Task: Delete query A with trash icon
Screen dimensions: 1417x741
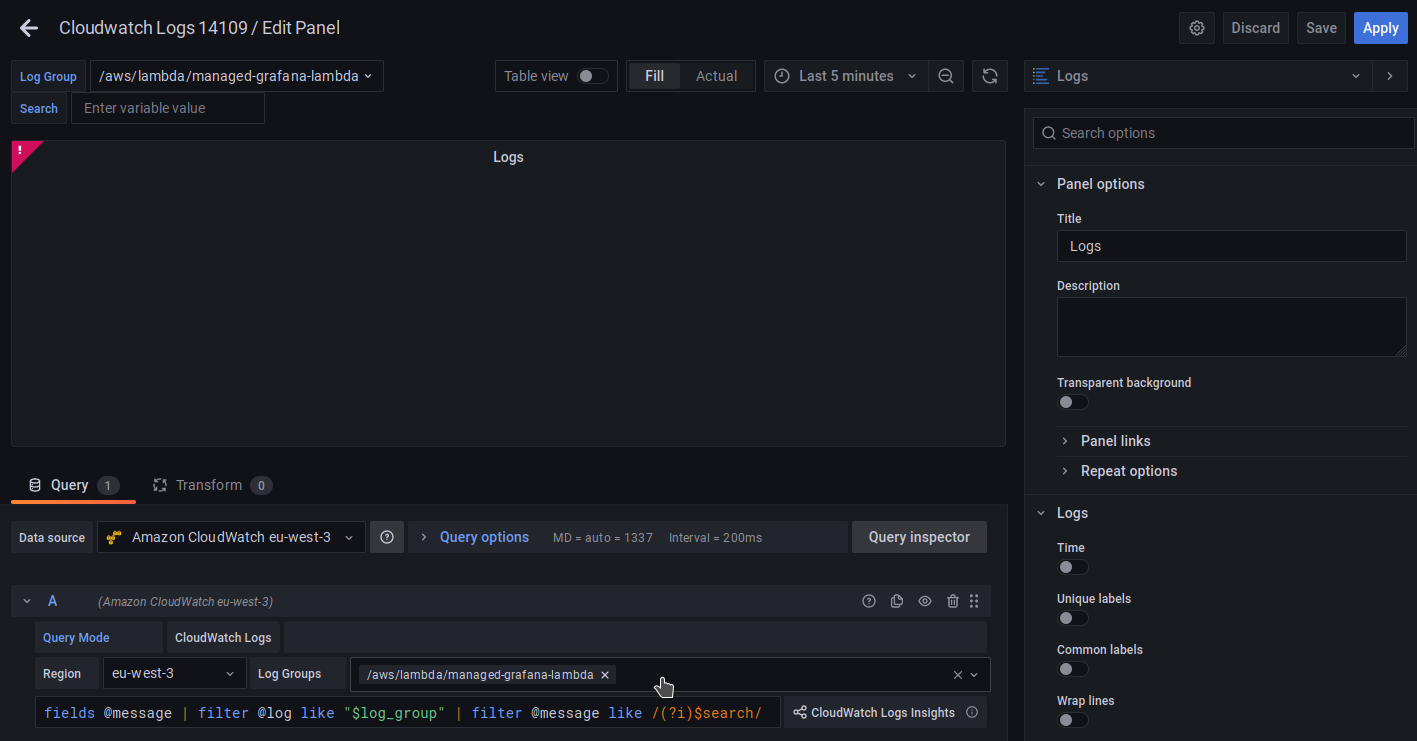Action: pyautogui.click(x=953, y=601)
